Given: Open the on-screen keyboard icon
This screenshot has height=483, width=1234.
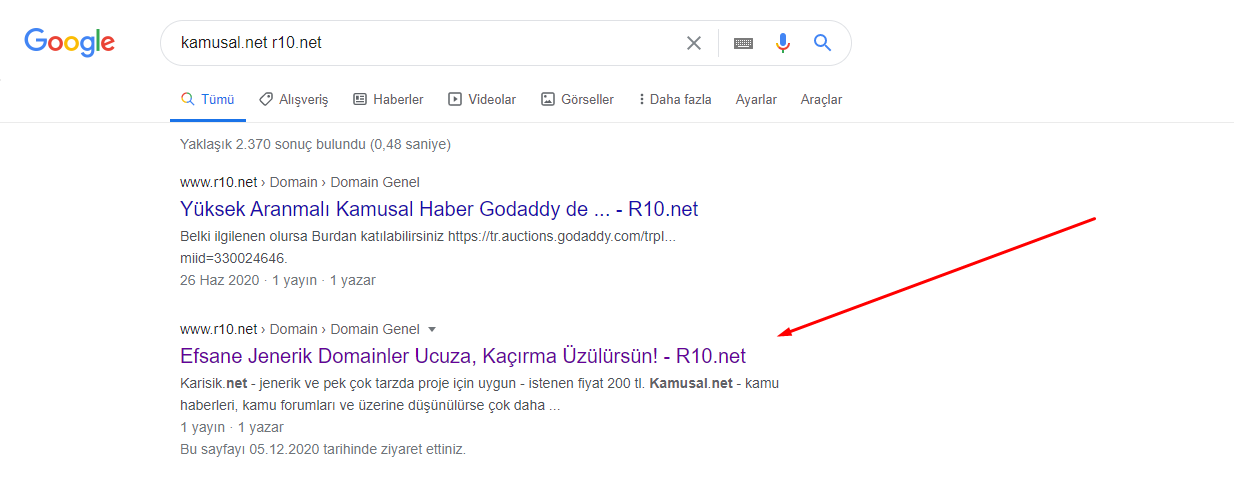Looking at the screenshot, I should point(743,43).
